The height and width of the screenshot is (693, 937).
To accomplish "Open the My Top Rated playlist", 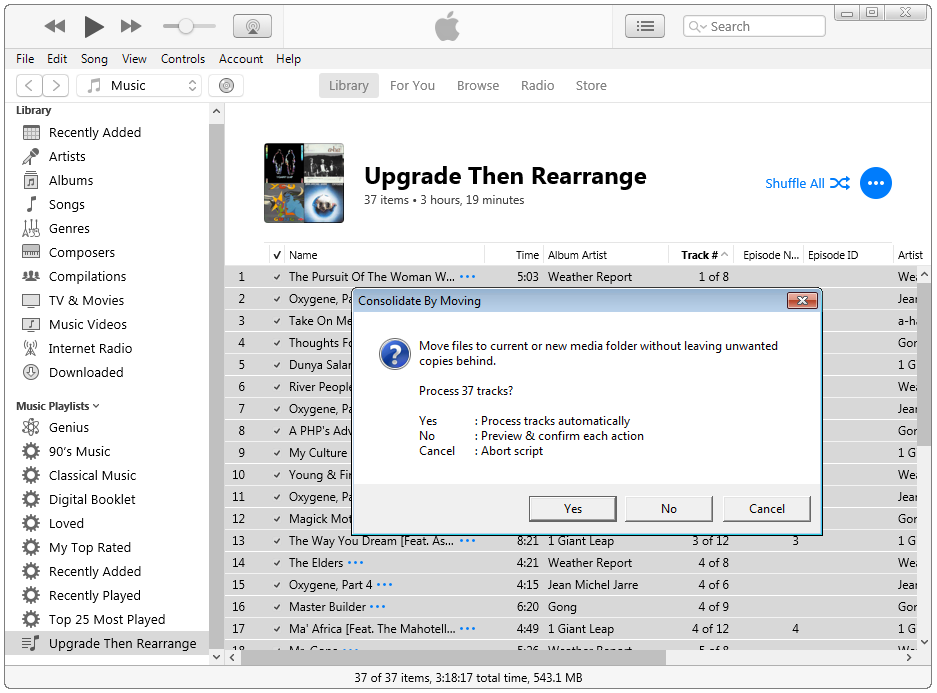I will [90, 547].
